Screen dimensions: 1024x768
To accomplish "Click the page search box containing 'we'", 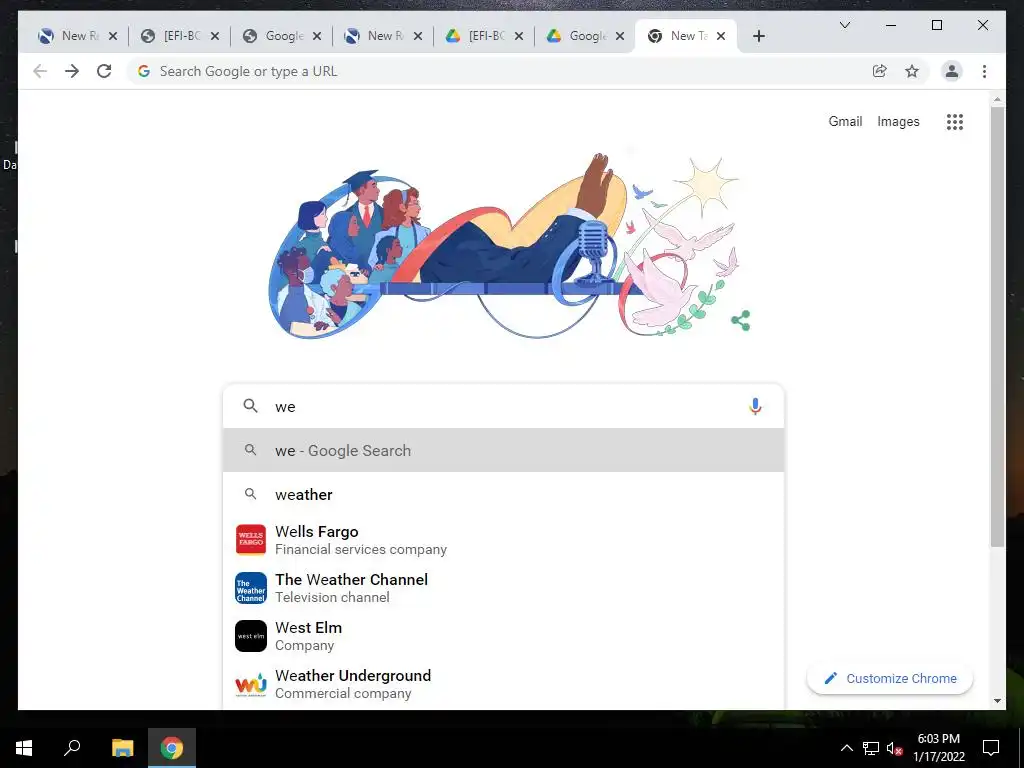I will coord(503,406).
